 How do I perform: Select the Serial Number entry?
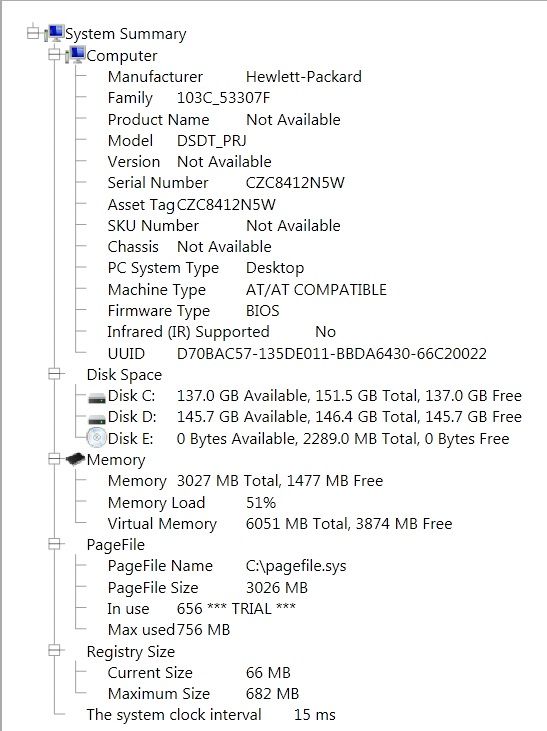226,183
